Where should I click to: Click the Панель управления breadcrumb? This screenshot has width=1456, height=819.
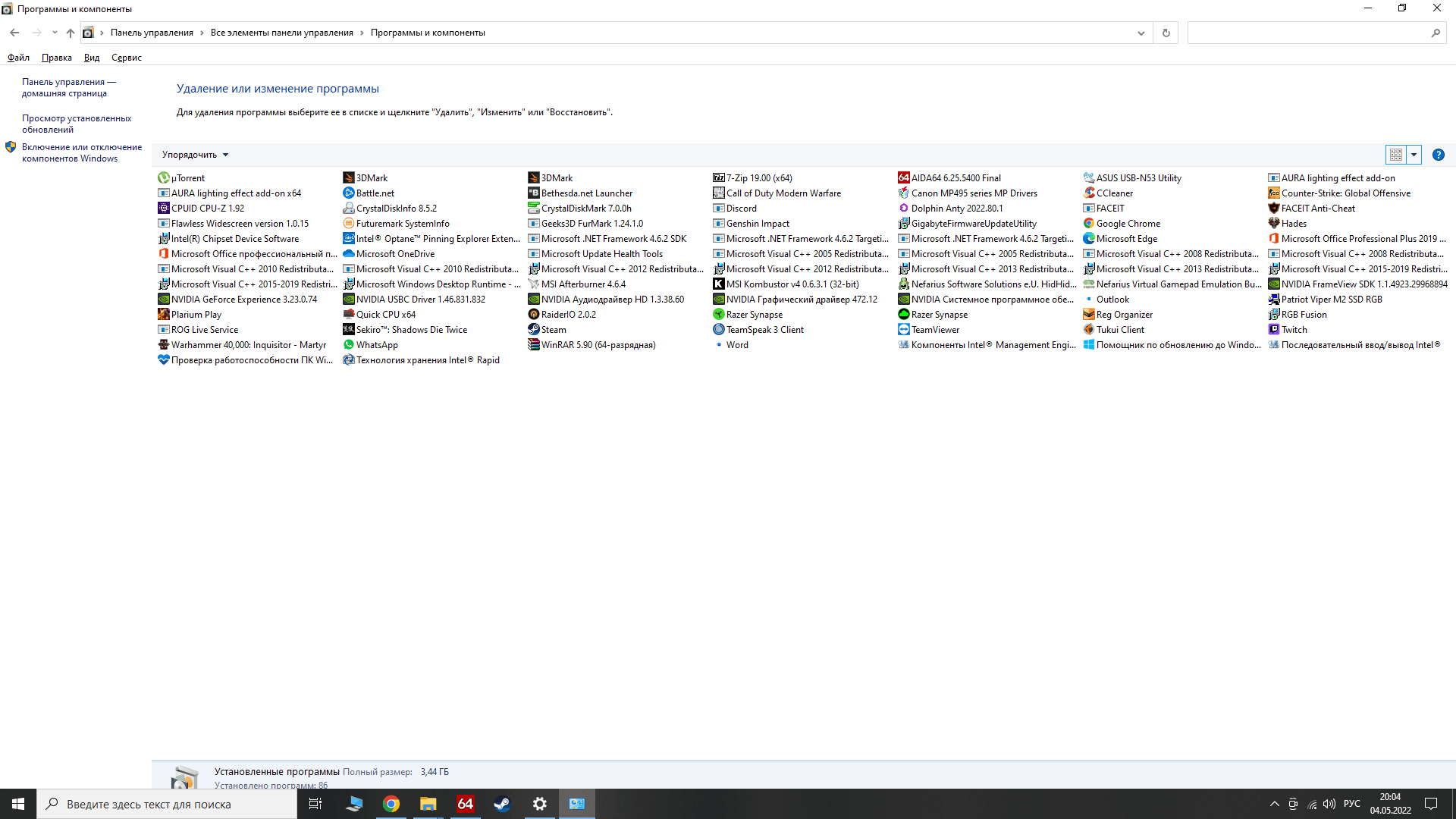pyautogui.click(x=152, y=33)
